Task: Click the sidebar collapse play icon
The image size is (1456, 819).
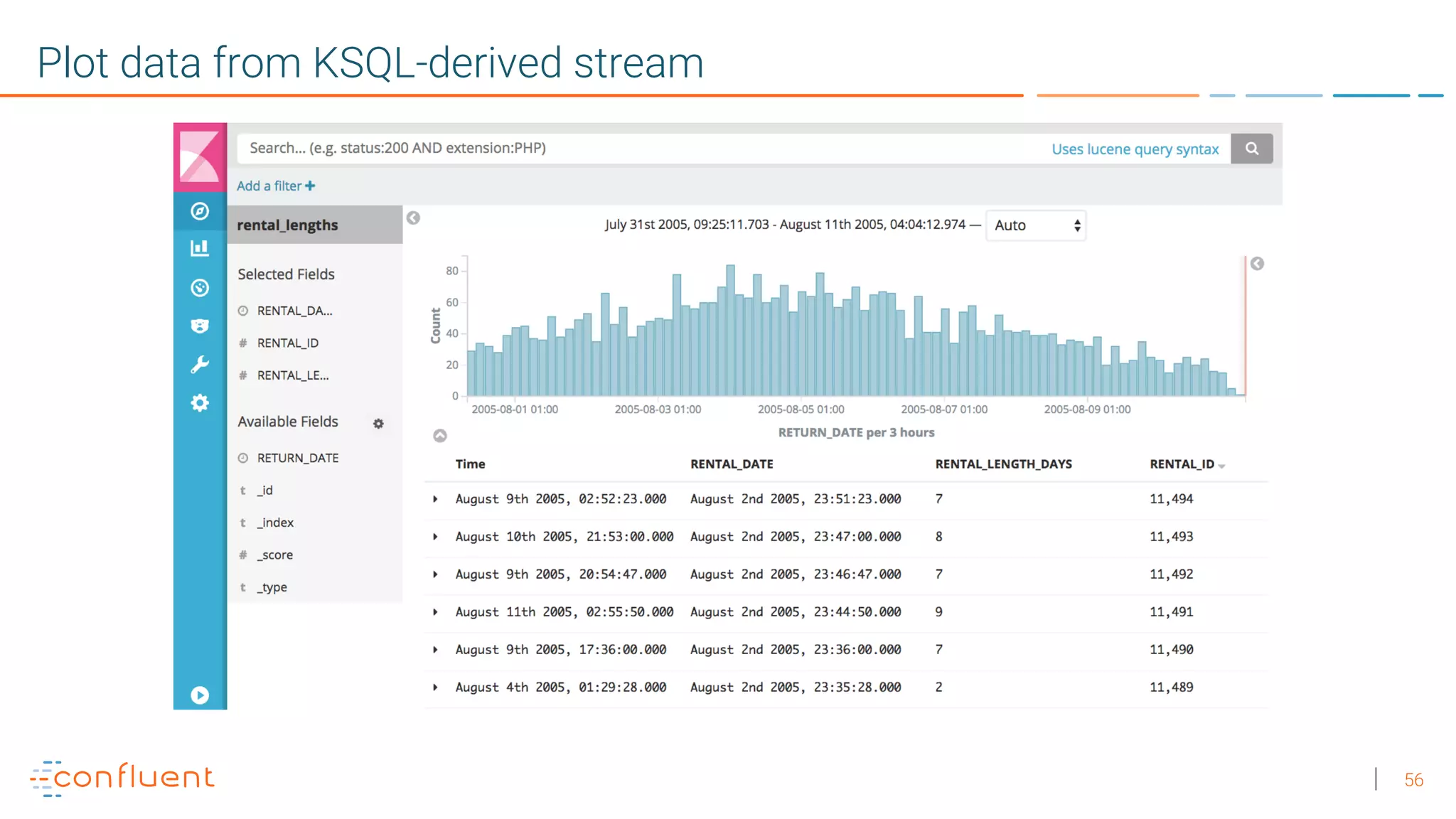Action: click(200, 695)
